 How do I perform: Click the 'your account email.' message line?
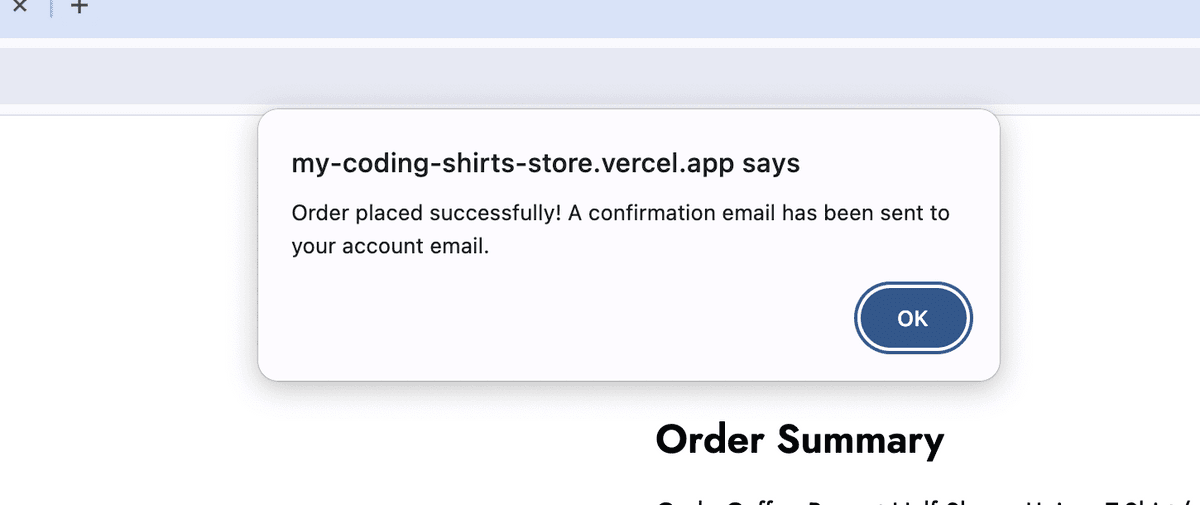(x=390, y=246)
